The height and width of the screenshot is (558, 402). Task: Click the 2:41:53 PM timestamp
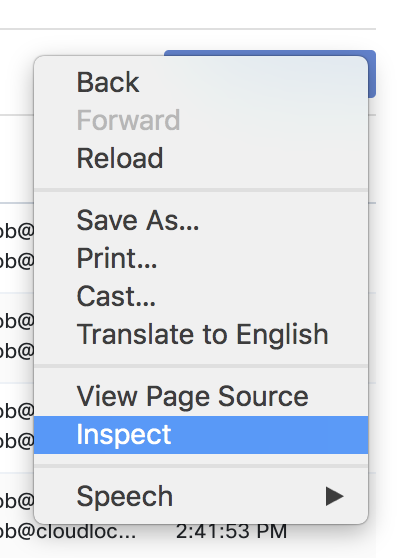pos(231,532)
